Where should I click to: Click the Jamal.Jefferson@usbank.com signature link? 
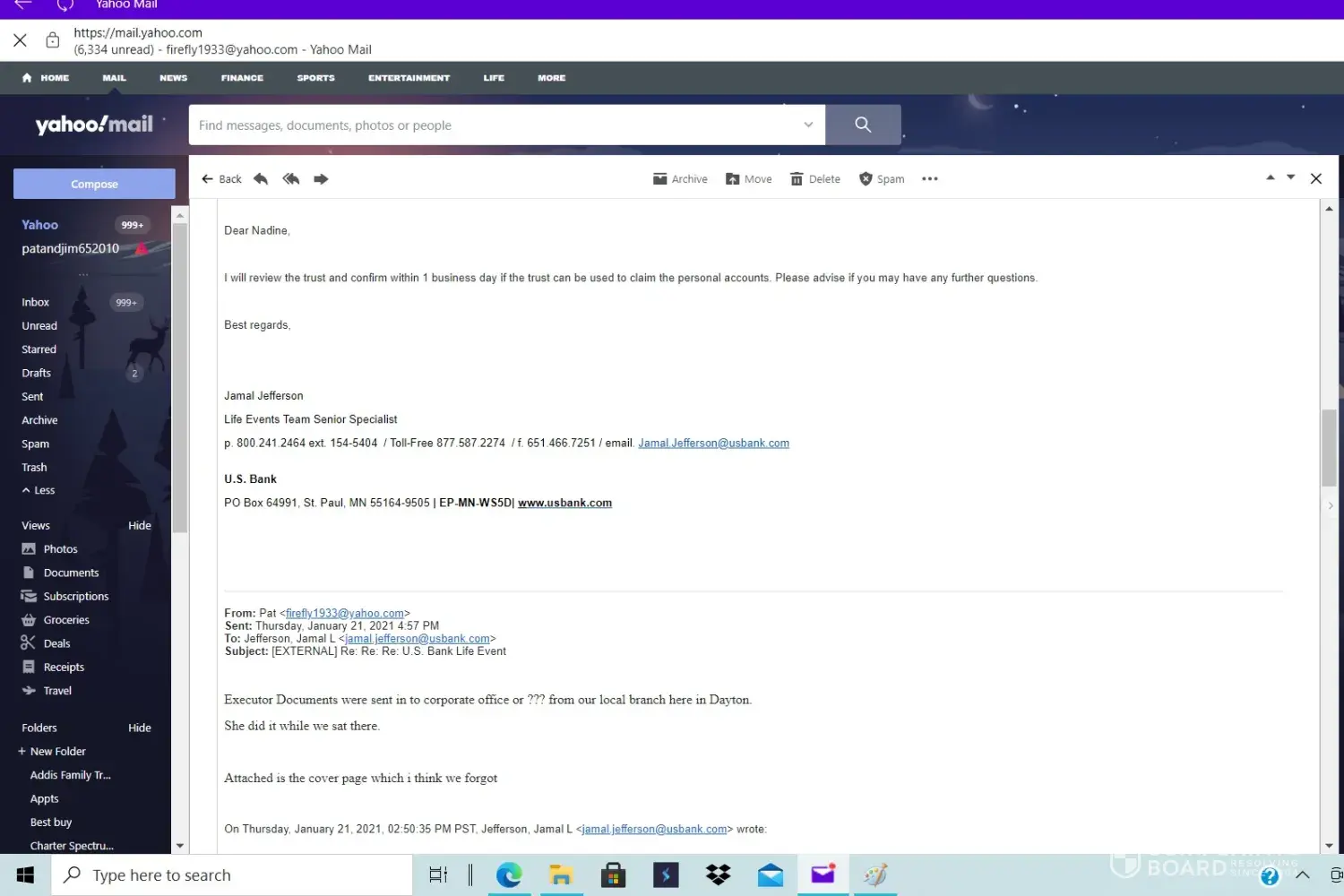point(713,444)
